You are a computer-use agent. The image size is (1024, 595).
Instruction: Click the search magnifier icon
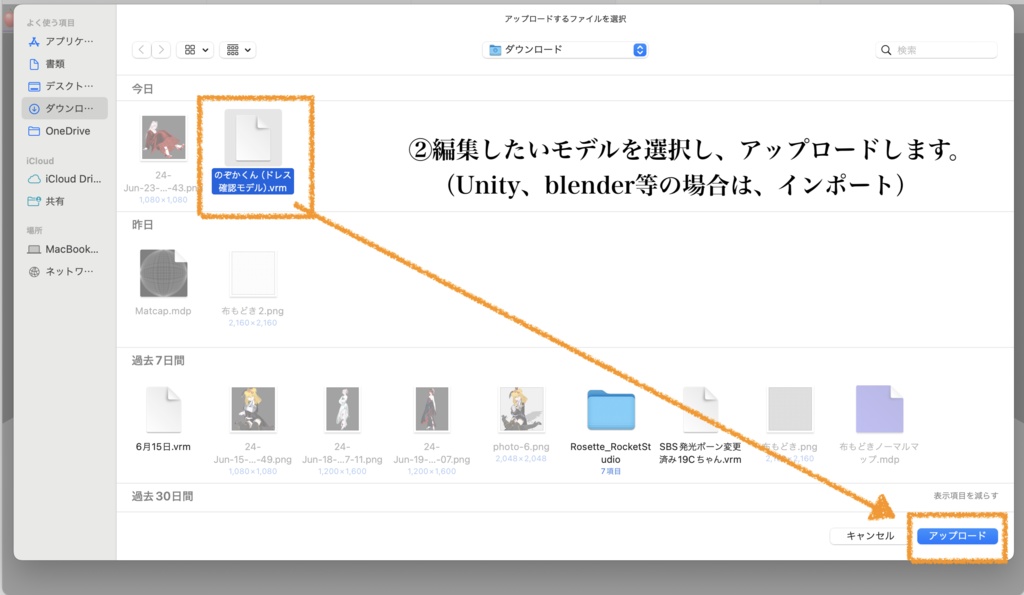tap(886, 50)
